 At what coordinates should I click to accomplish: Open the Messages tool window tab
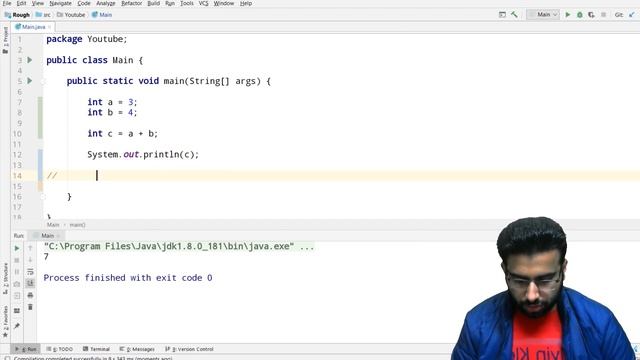click(x=137, y=349)
